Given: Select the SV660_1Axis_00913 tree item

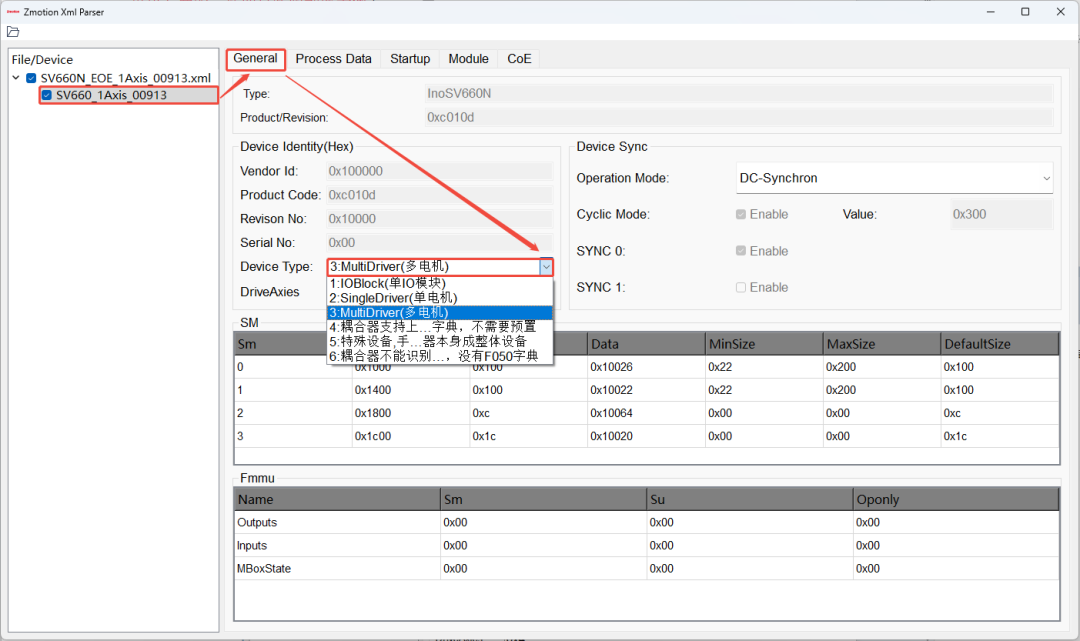Looking at the screenshot, I should tap(112, 95).
